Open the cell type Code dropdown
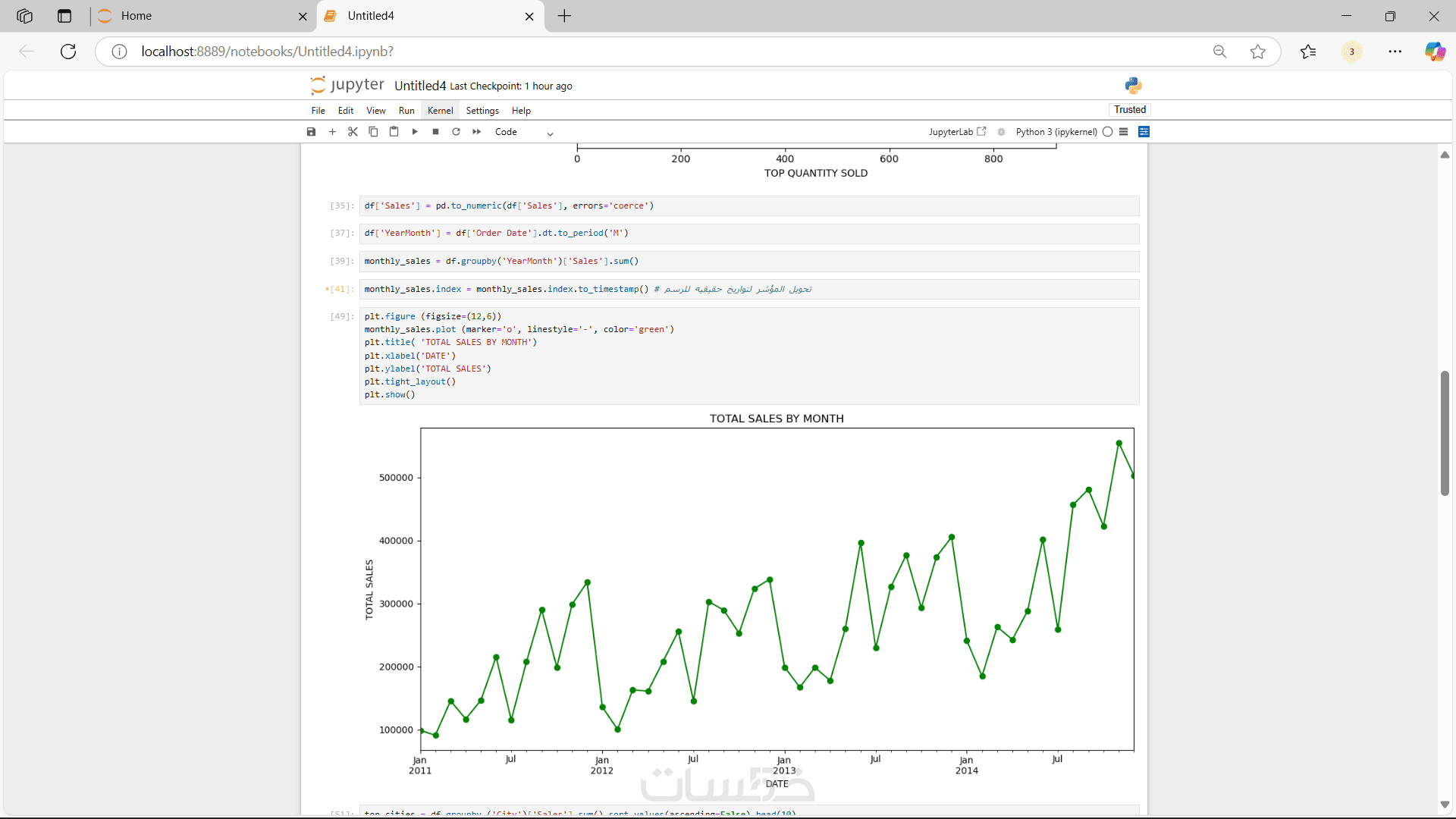The height and width of the screenshot is (819, 1456). [x=523, y=132]
